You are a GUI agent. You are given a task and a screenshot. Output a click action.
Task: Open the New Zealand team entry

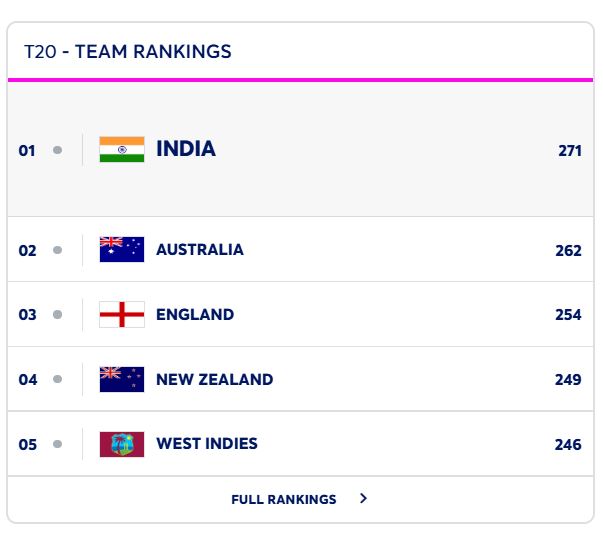click(x=214, y=379)
